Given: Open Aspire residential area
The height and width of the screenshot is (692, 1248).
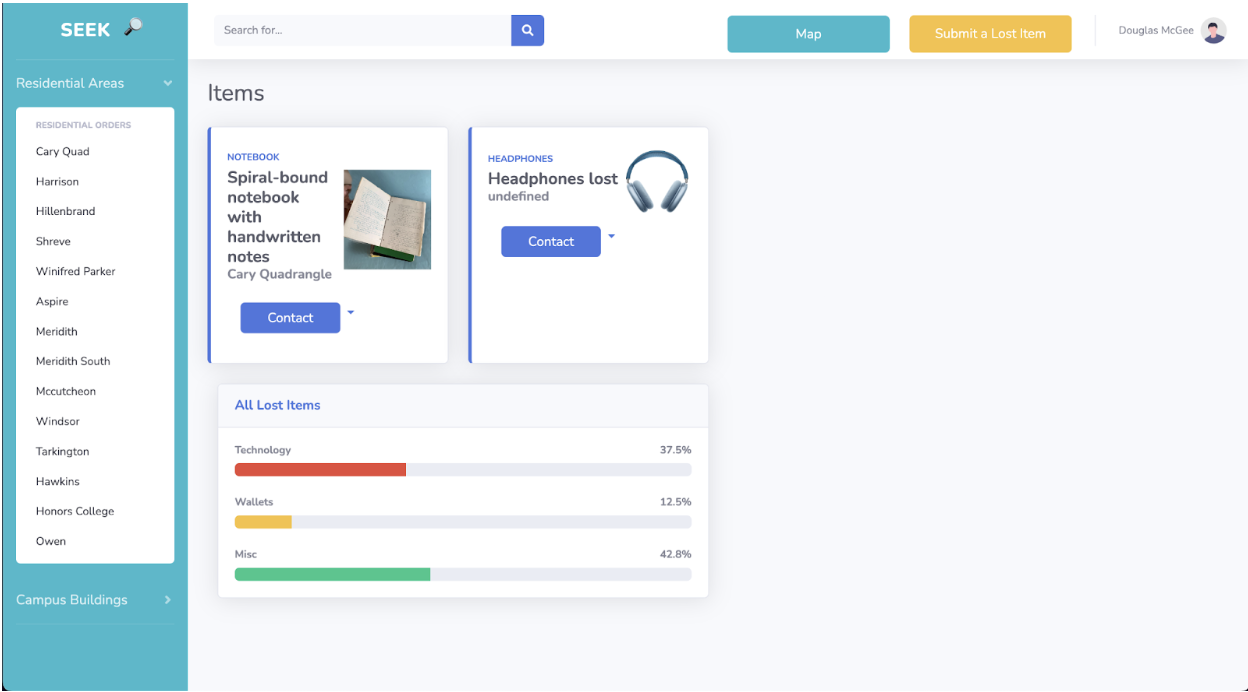Looking at the screenshot, I should pyautogui.click(x=52, y=302).
